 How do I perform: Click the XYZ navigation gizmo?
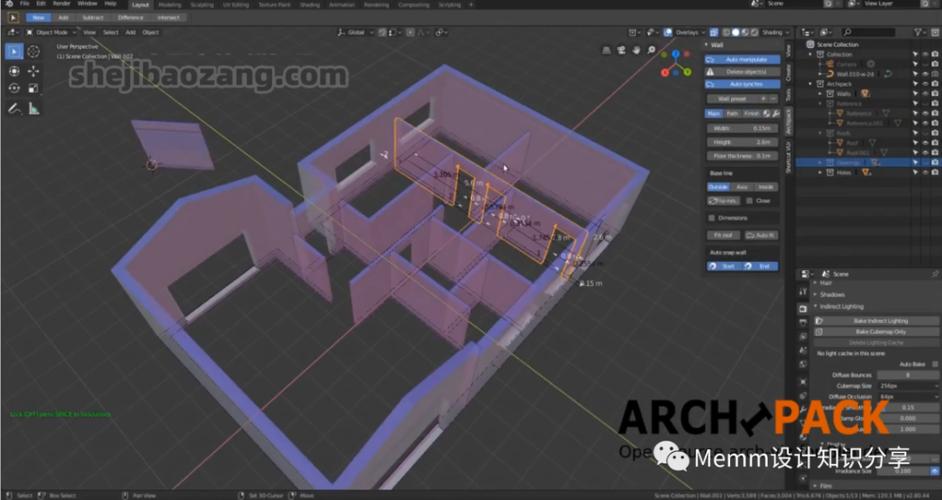click(676, 63)
